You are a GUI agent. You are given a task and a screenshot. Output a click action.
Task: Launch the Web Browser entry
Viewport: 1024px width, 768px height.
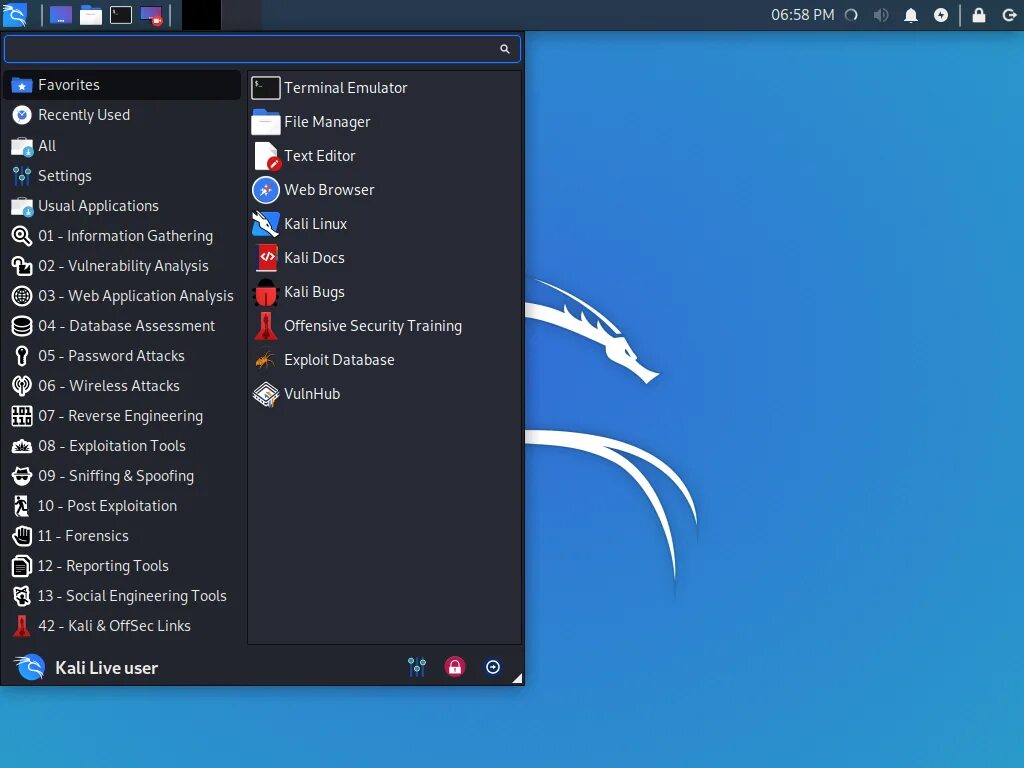pyautogui.click(x=385, y=189)
